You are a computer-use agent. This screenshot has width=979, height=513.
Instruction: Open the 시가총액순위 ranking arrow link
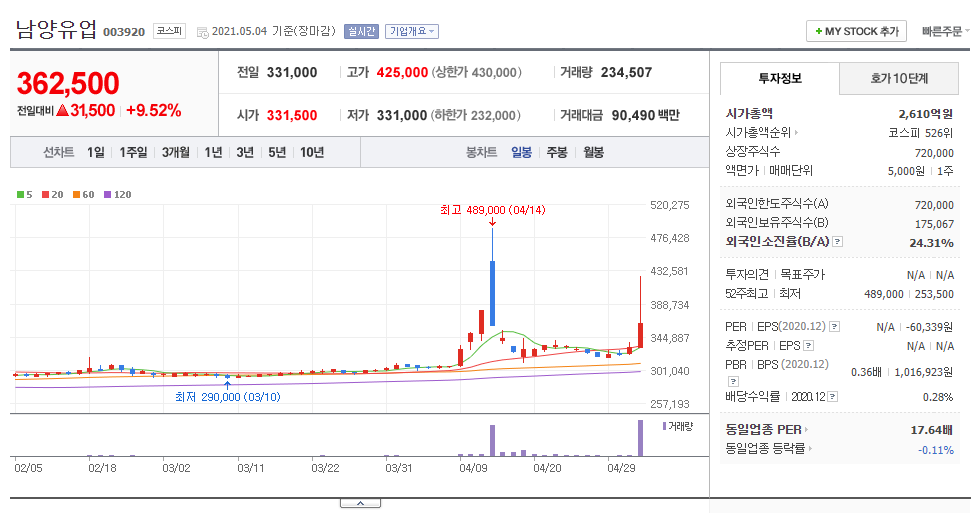point(762,133)
